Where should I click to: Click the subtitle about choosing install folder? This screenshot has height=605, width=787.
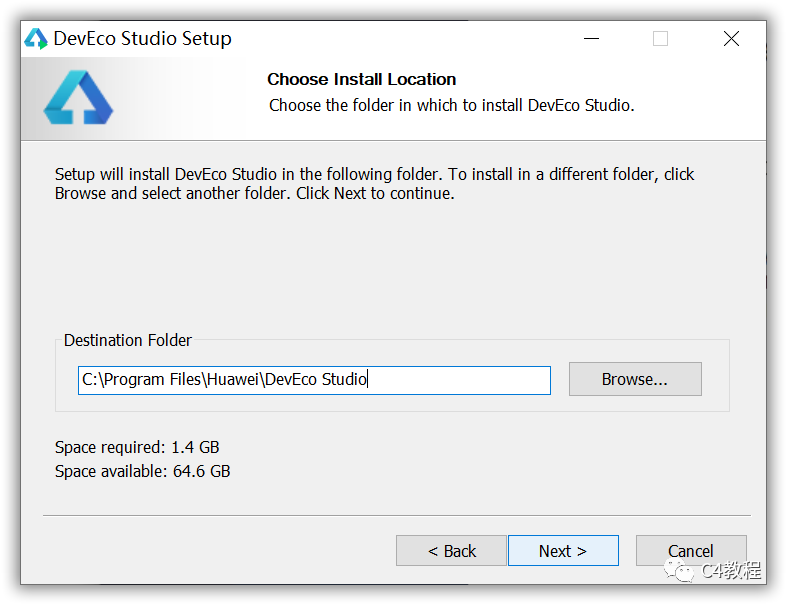click(x=452, y=105)
